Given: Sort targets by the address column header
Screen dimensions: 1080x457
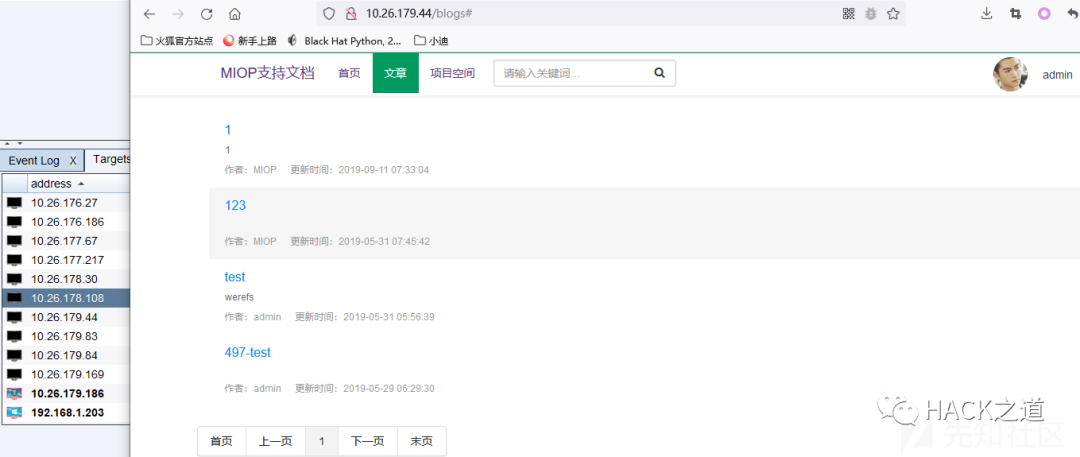Looking at the screenshot, I should click(x=52, y=184).
